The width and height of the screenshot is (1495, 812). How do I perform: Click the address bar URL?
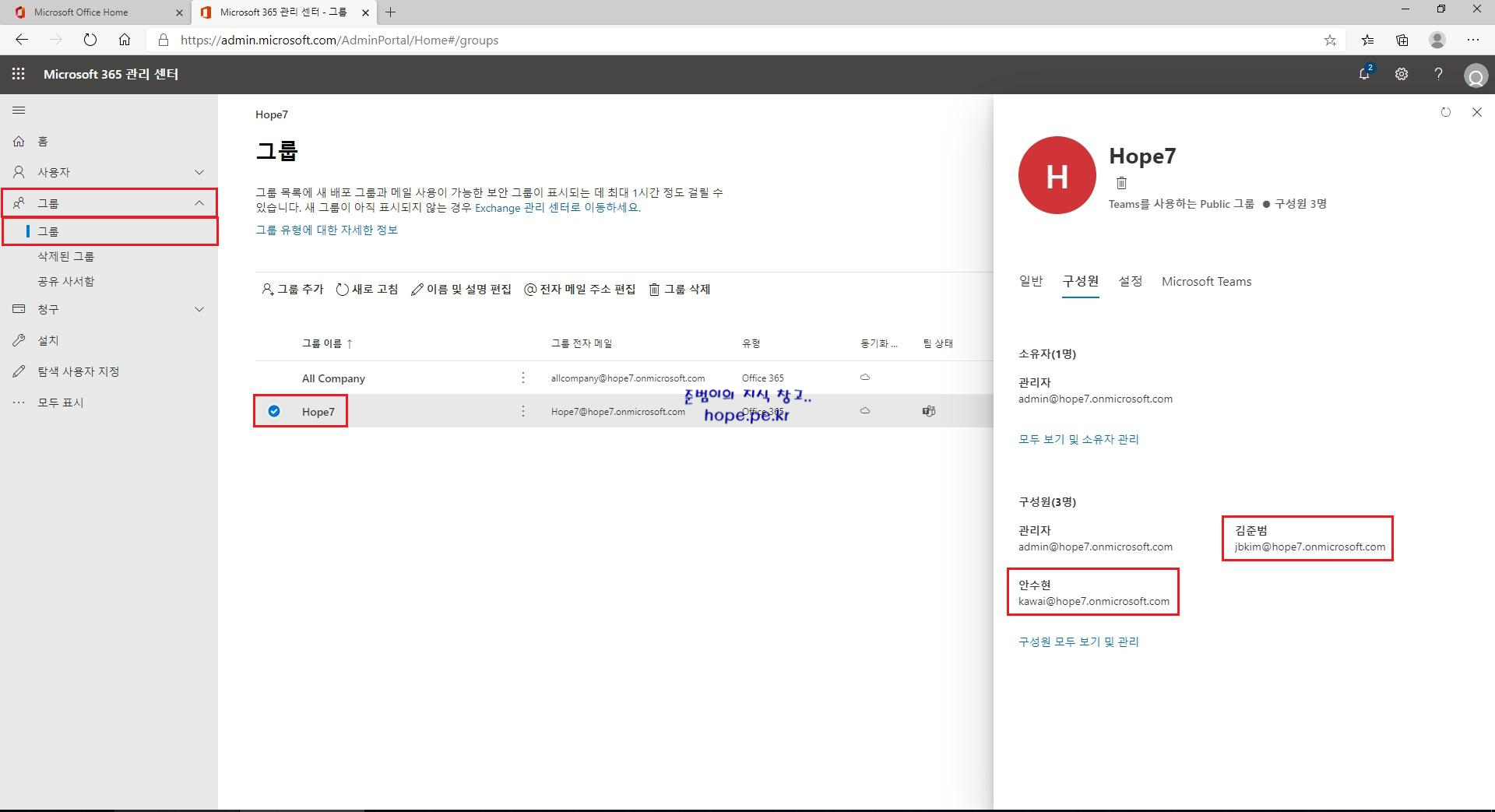tap(339, 40)
